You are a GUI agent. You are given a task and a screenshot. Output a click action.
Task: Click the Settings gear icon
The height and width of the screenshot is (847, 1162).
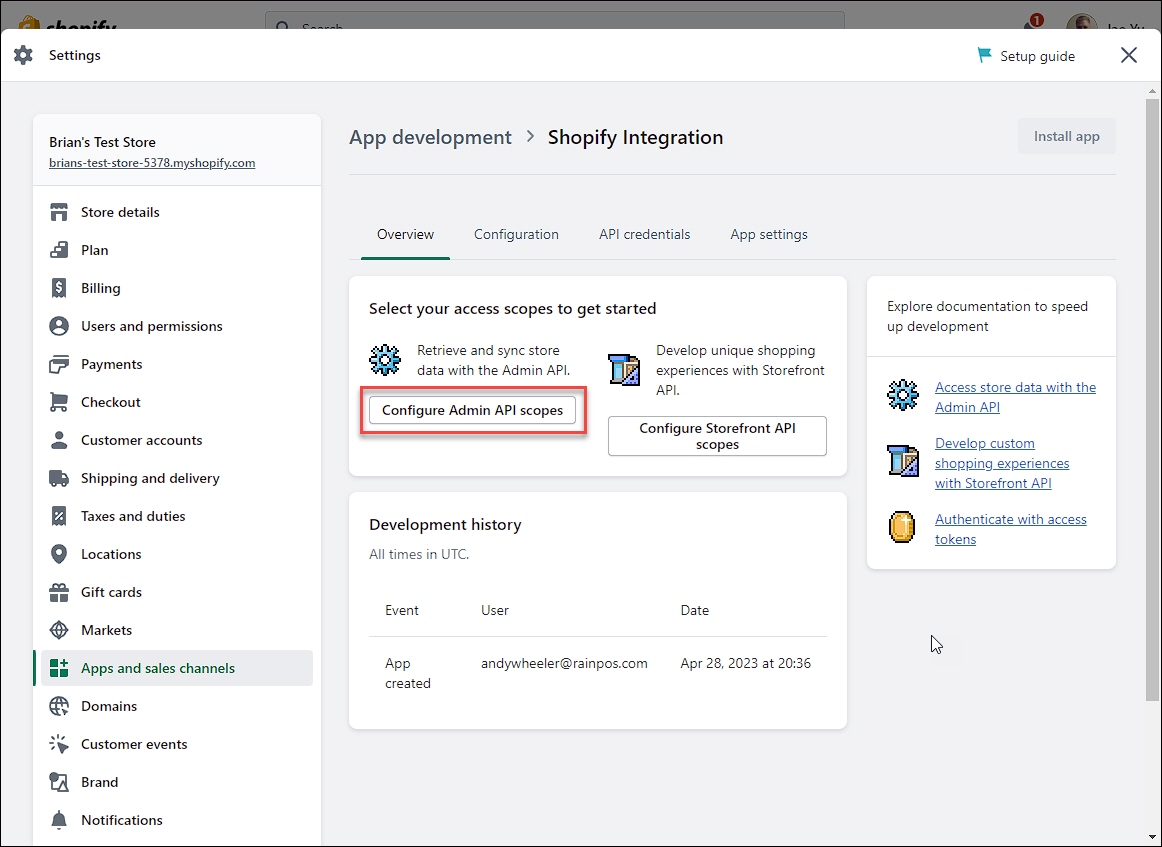click(24, 55)
